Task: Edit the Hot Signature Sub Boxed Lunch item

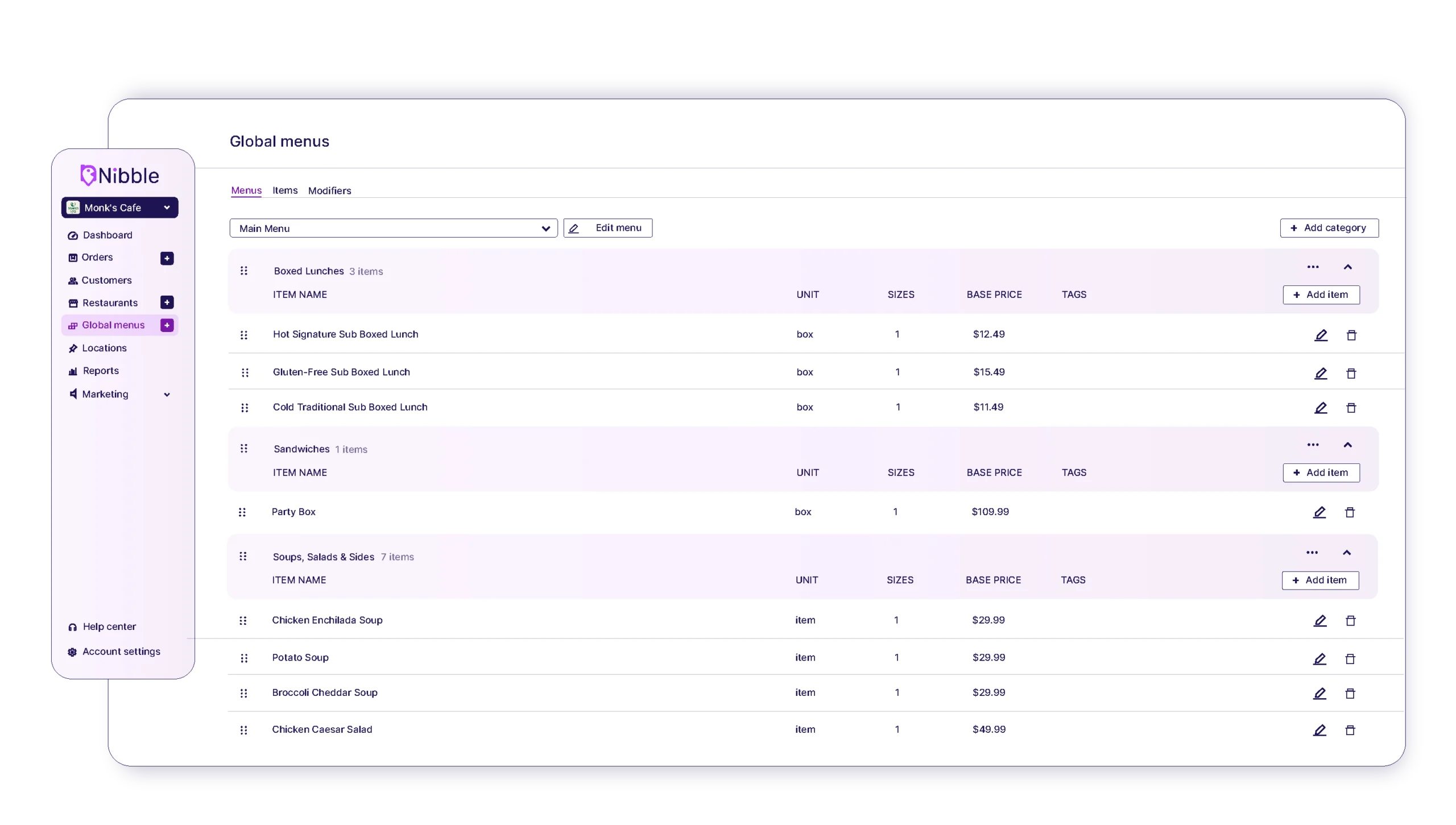Action: [1321, 335]
